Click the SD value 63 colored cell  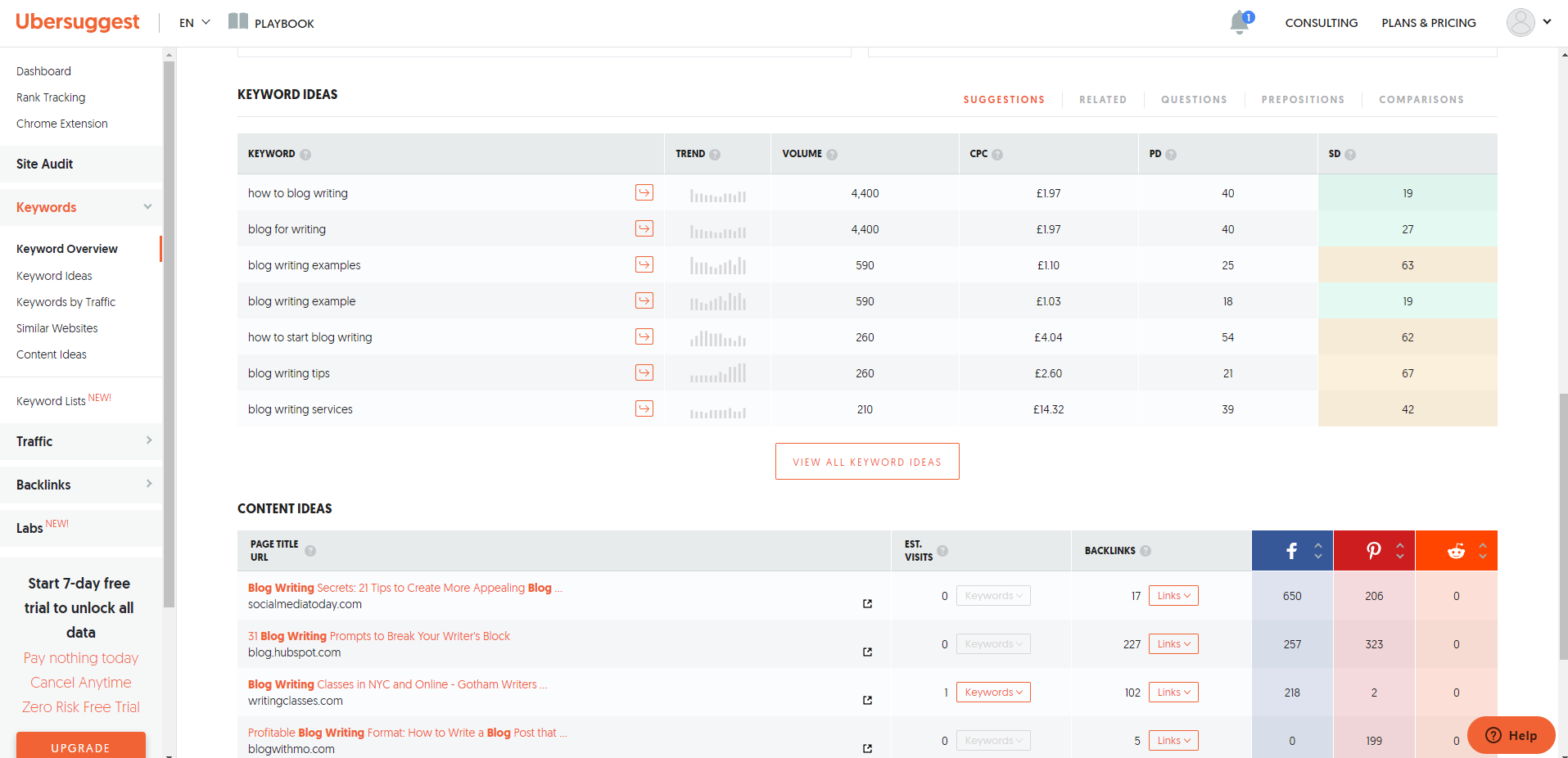(1407, 265)
